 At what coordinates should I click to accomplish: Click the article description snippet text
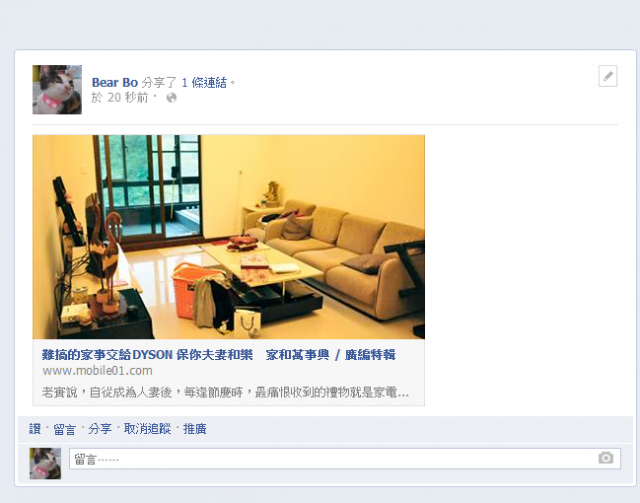pos(225,392)
